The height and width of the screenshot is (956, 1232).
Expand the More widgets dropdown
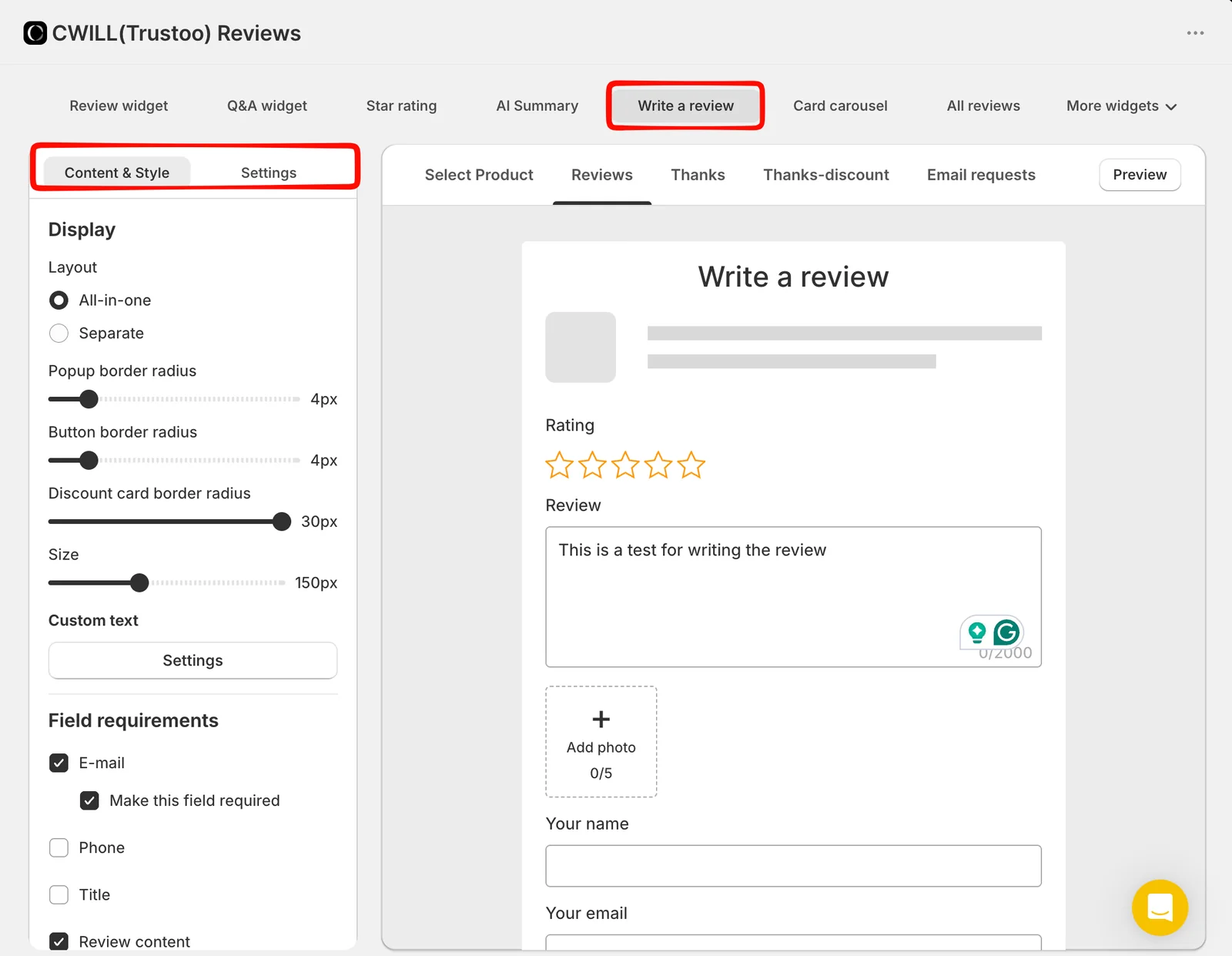pos(1121,106)
